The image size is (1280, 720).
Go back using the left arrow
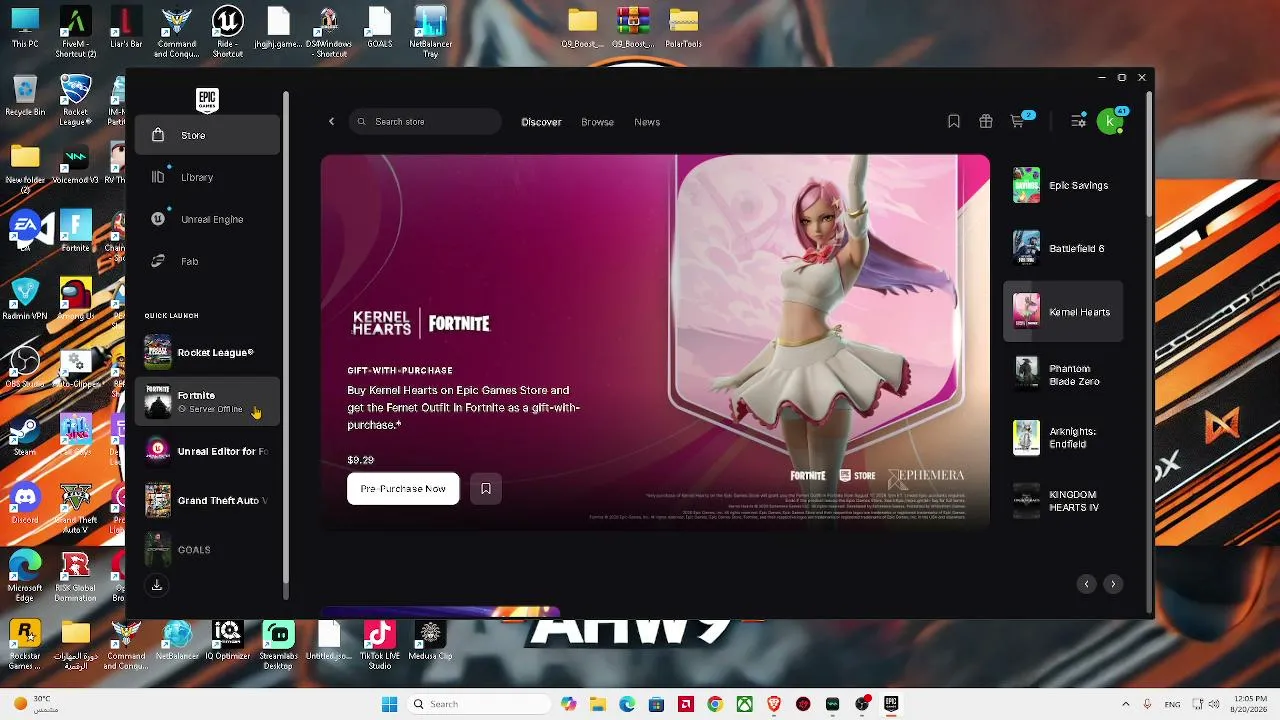(x=331, y=122)
